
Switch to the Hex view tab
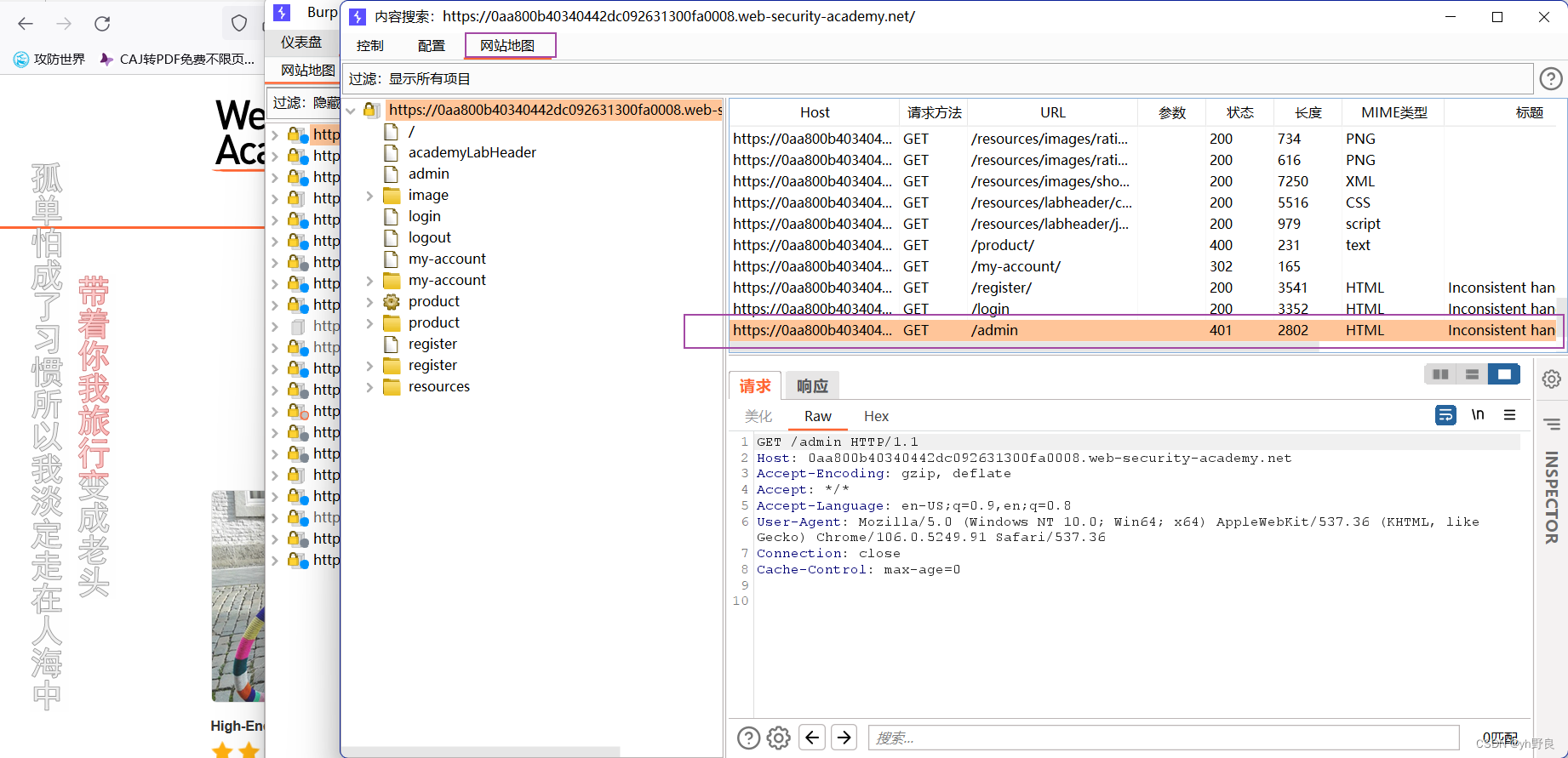(876, 416)
